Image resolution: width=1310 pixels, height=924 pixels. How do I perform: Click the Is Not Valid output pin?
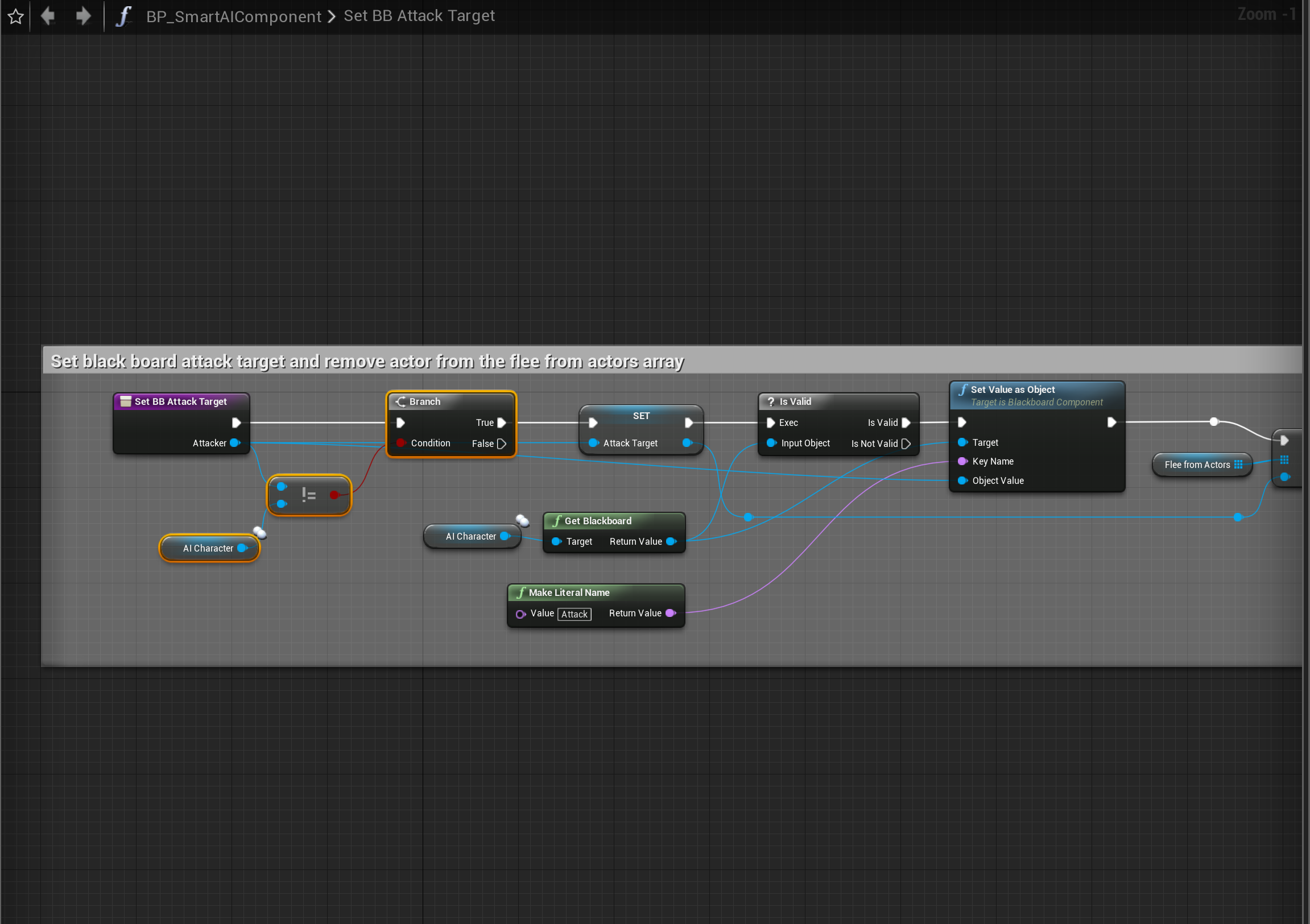[x=906, y=443]
